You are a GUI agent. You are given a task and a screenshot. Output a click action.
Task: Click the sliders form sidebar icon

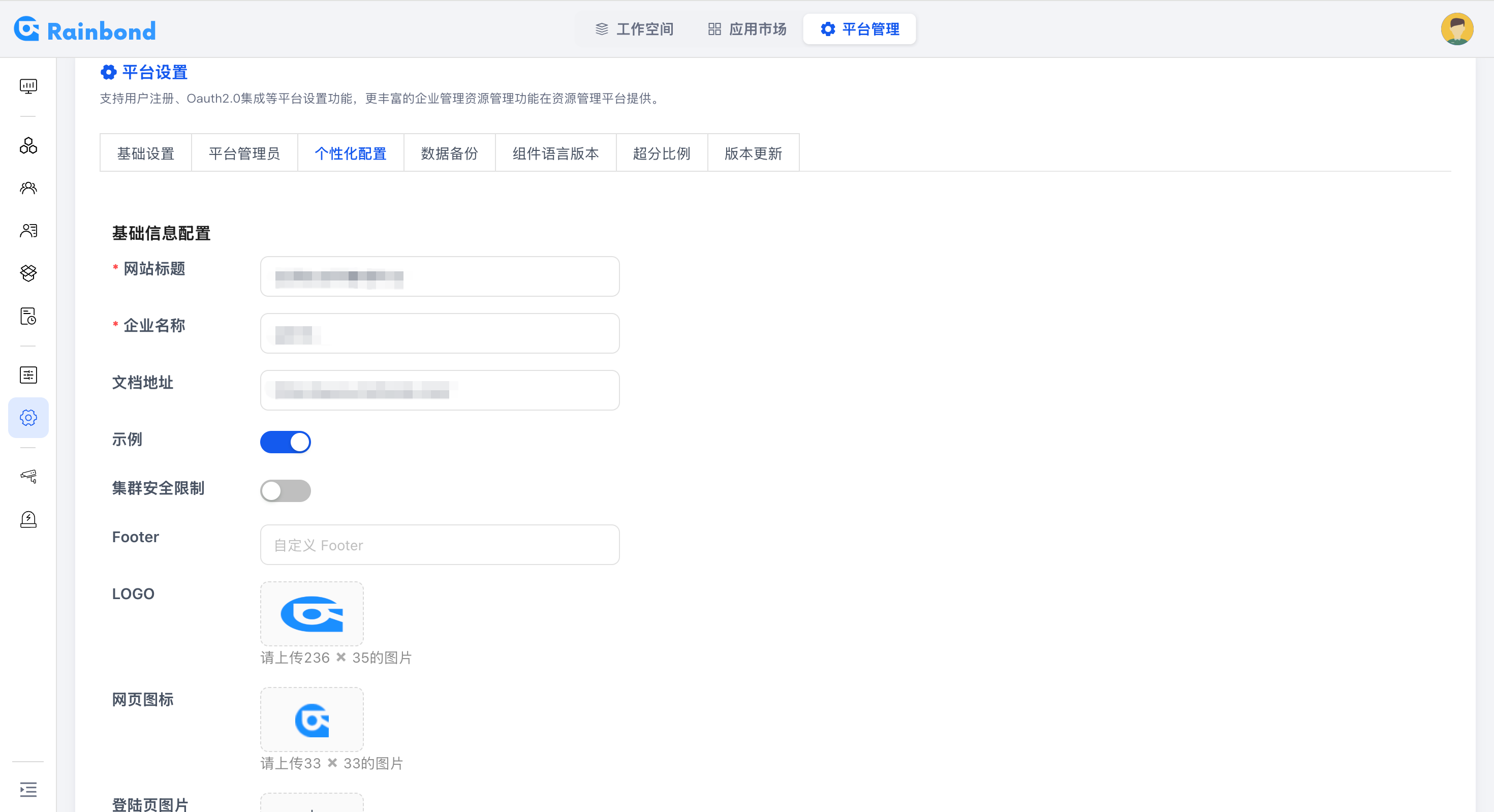[x=28, y=376]
